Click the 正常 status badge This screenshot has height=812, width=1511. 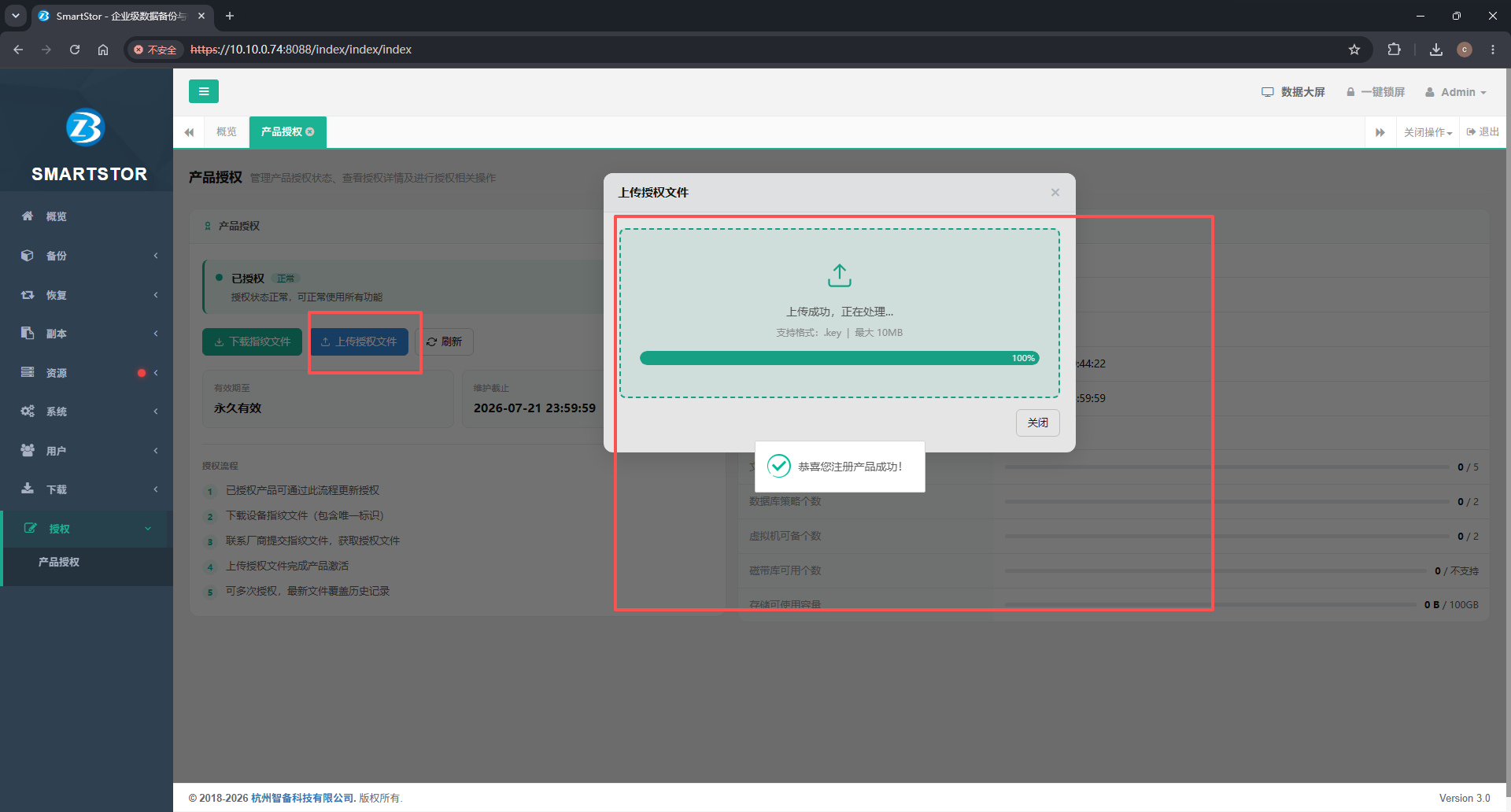286,279
